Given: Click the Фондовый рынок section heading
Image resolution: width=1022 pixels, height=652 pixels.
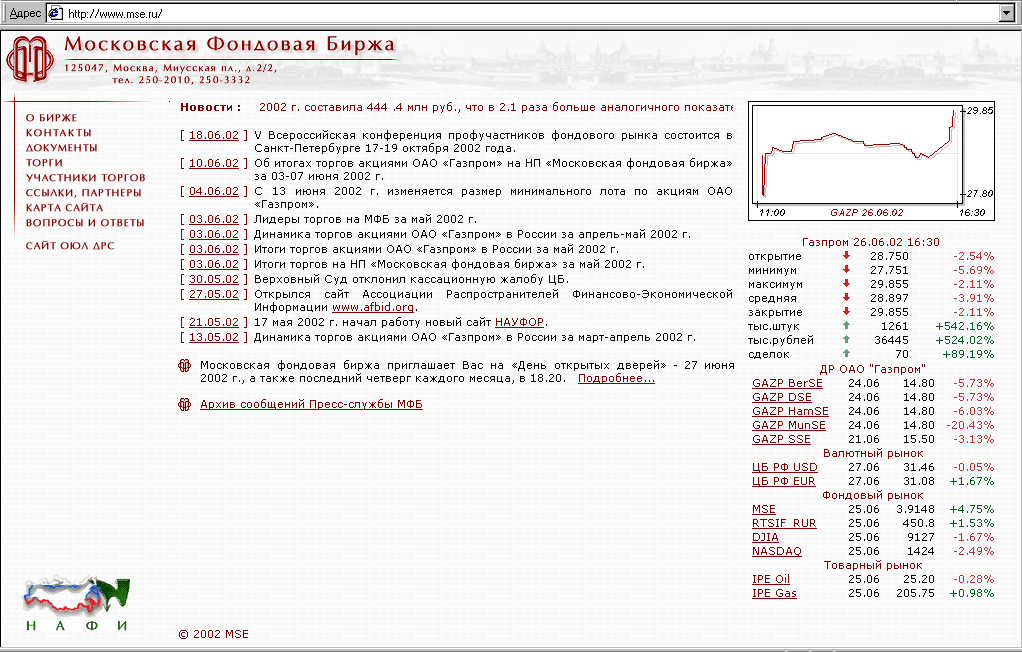Looking at the screenshot, I should pyautogui.click(x=872, y=496).
